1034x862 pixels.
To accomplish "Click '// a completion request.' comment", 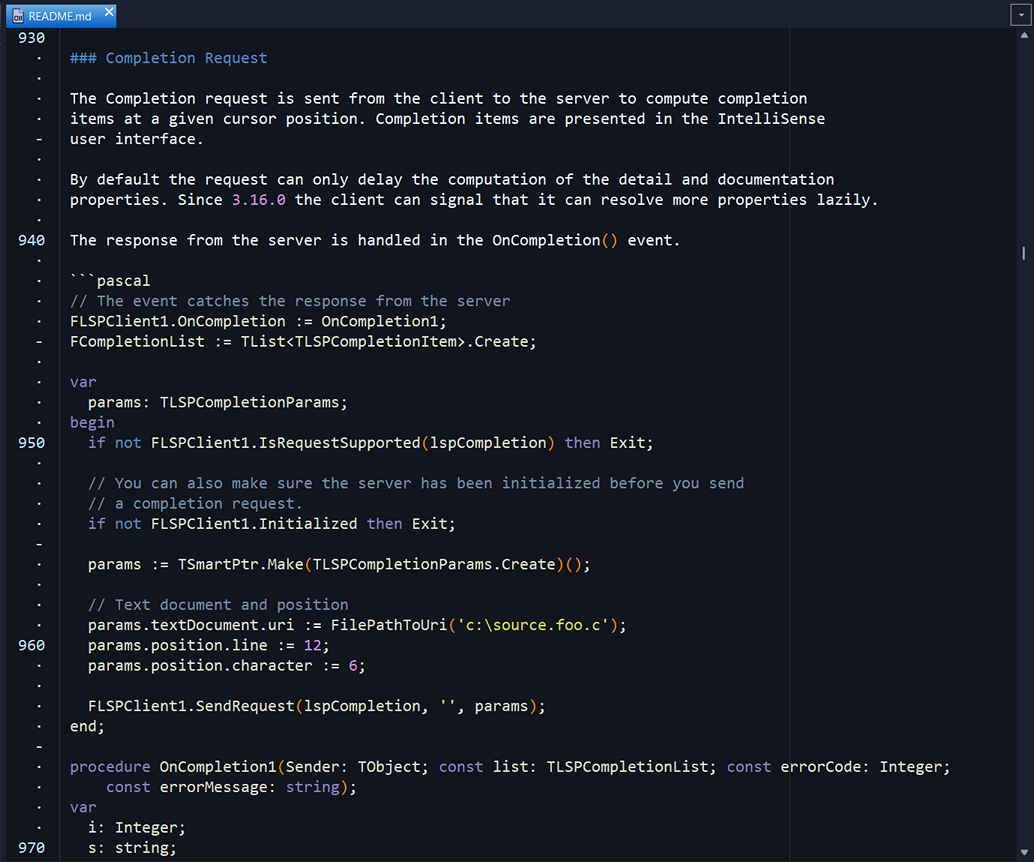I will (195, 504).
